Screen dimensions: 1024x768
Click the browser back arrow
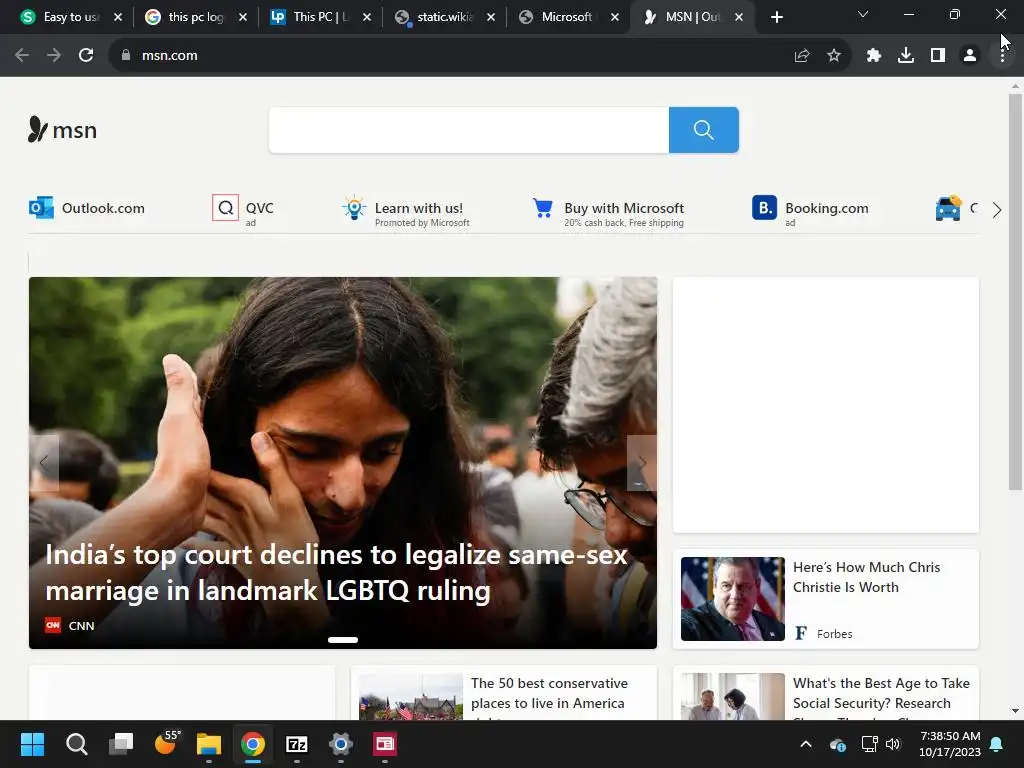tap(22, 56)
